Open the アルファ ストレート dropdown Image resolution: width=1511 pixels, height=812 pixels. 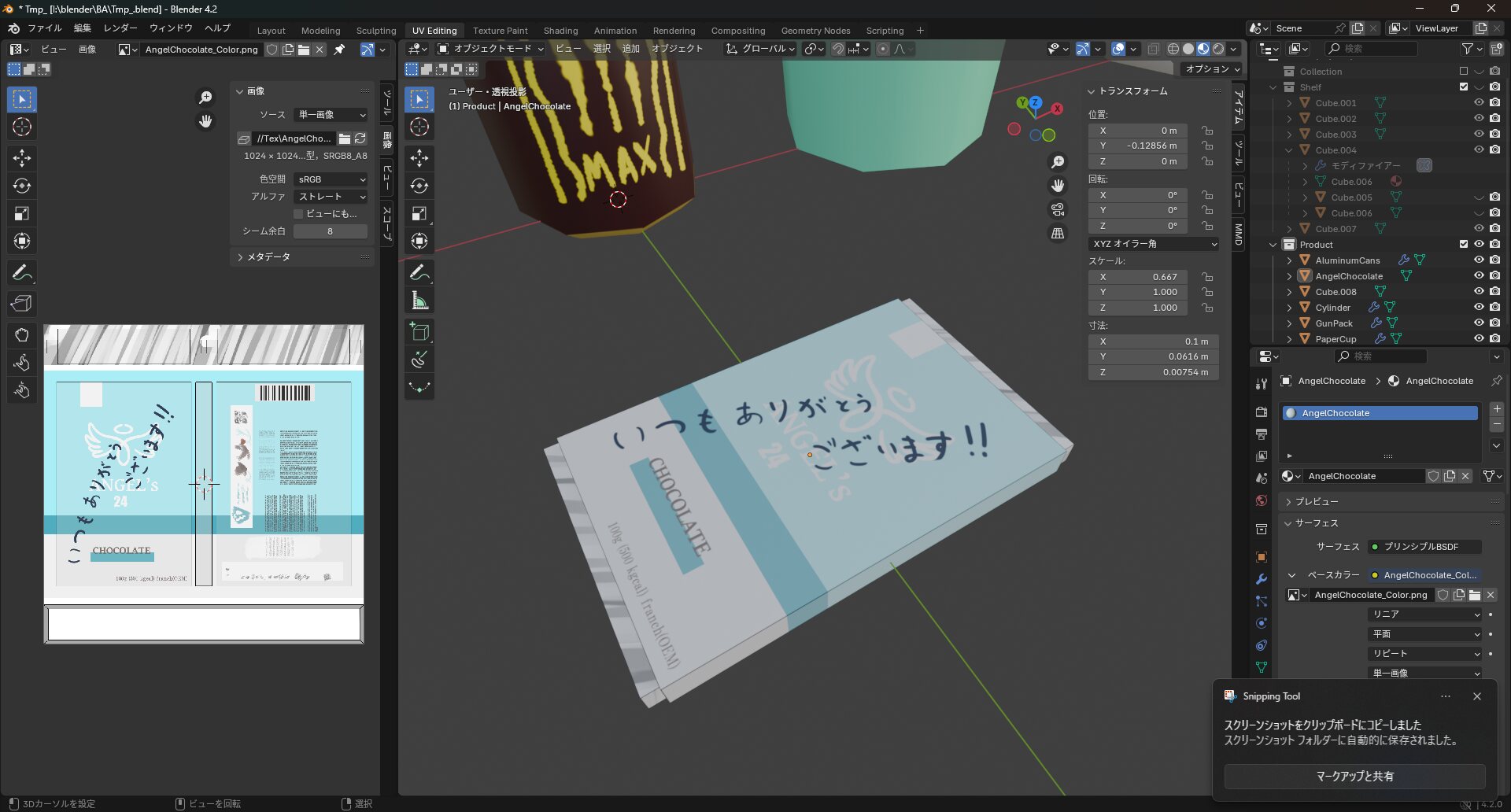tap(331, 197)
